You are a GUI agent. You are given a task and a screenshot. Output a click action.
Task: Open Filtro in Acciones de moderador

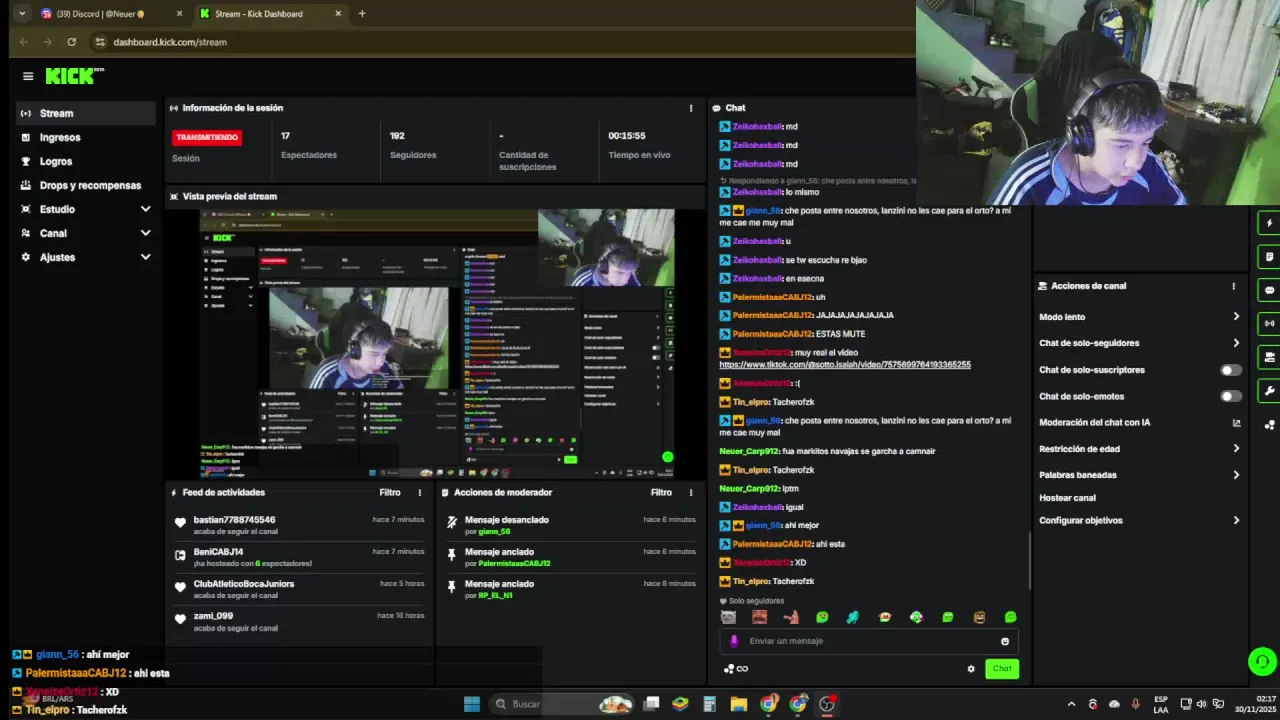click(661, 492)
